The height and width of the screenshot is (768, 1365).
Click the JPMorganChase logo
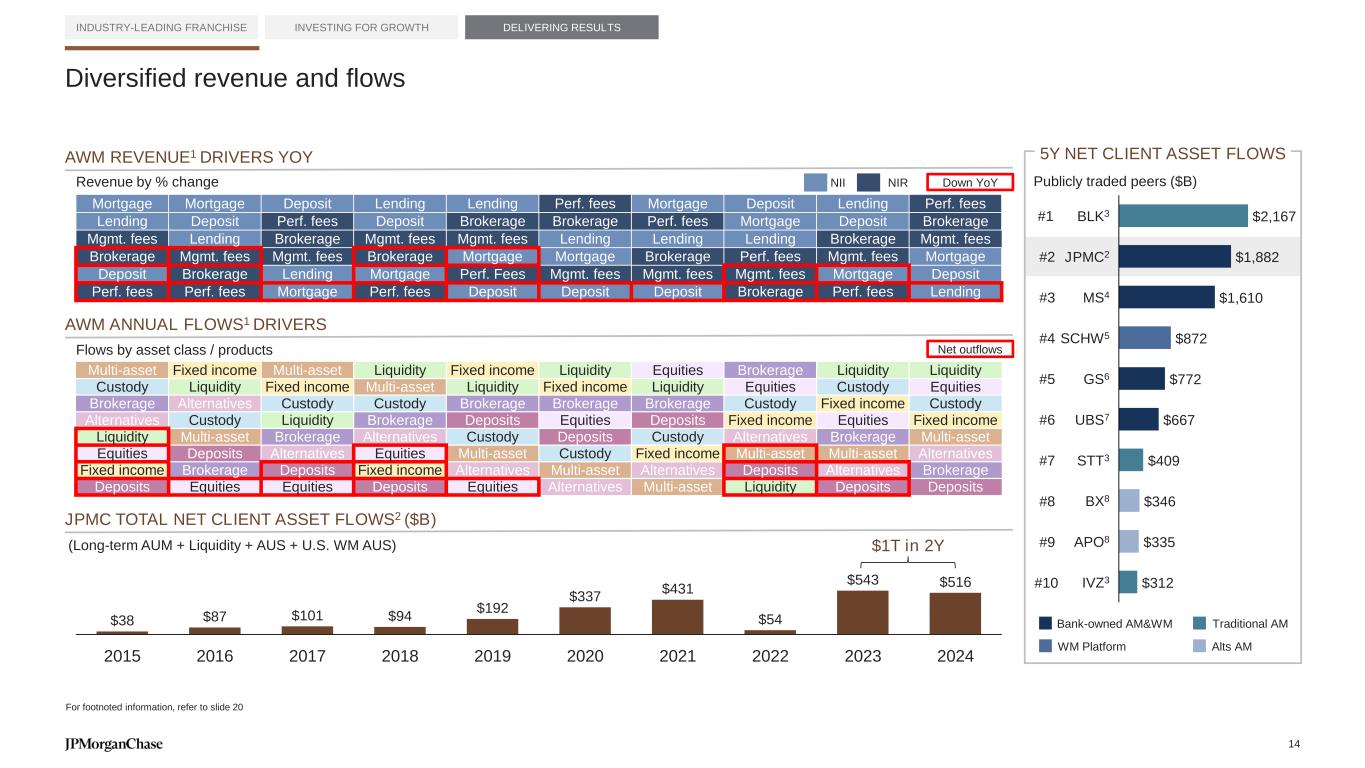[113, 744]
